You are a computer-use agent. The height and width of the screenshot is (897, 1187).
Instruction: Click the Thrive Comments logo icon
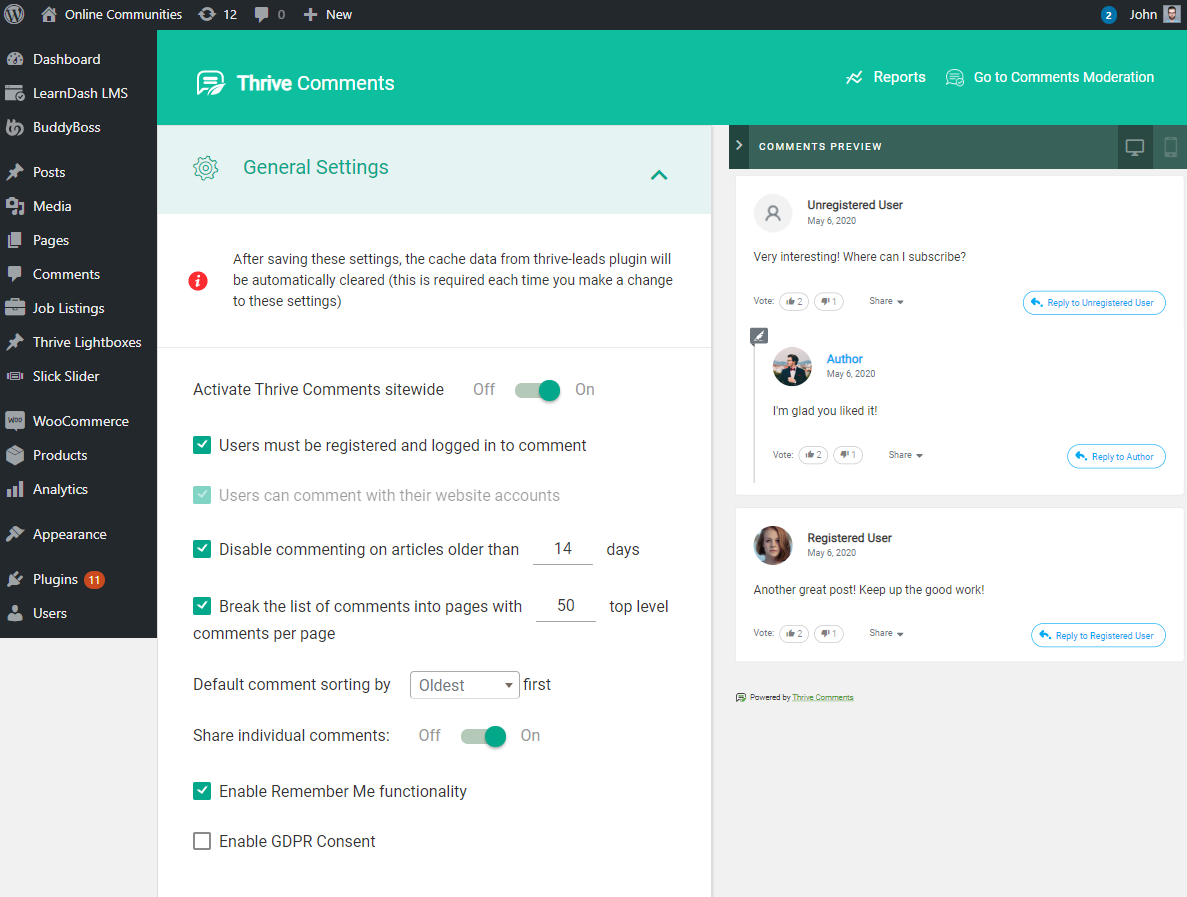[x=210, y=82]
